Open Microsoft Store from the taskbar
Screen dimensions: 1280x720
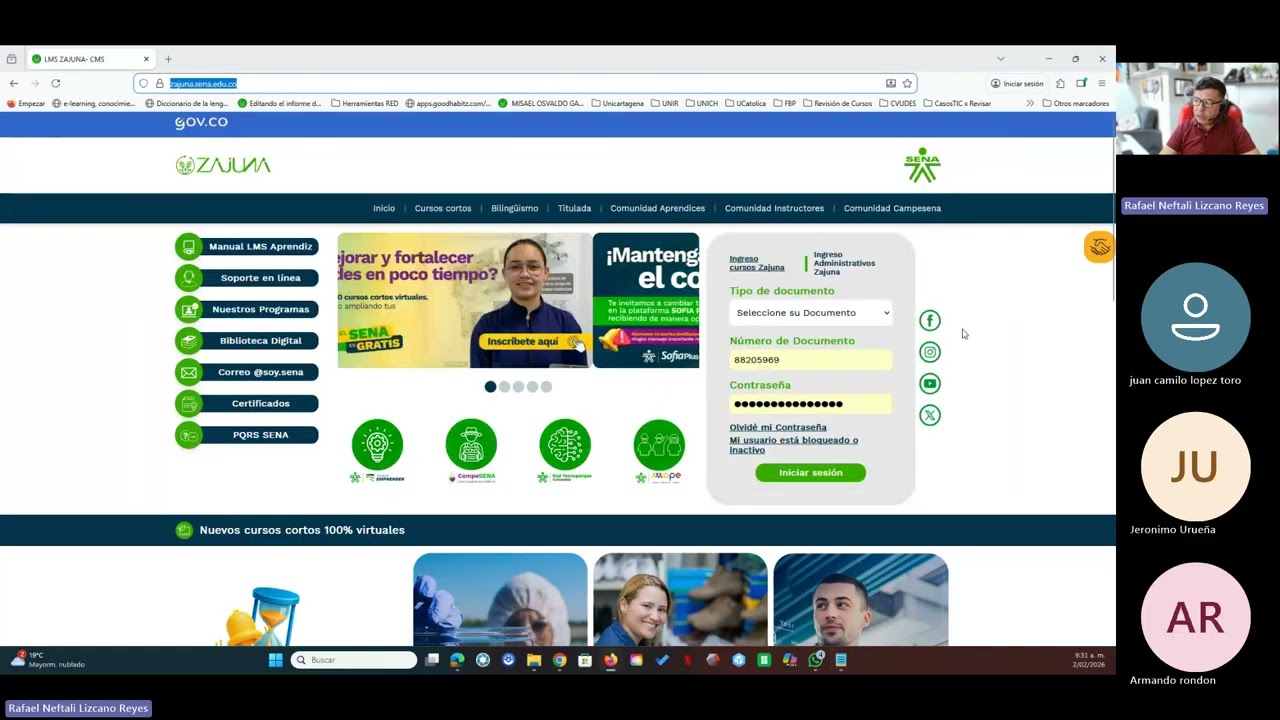click(x=585, y=660)
